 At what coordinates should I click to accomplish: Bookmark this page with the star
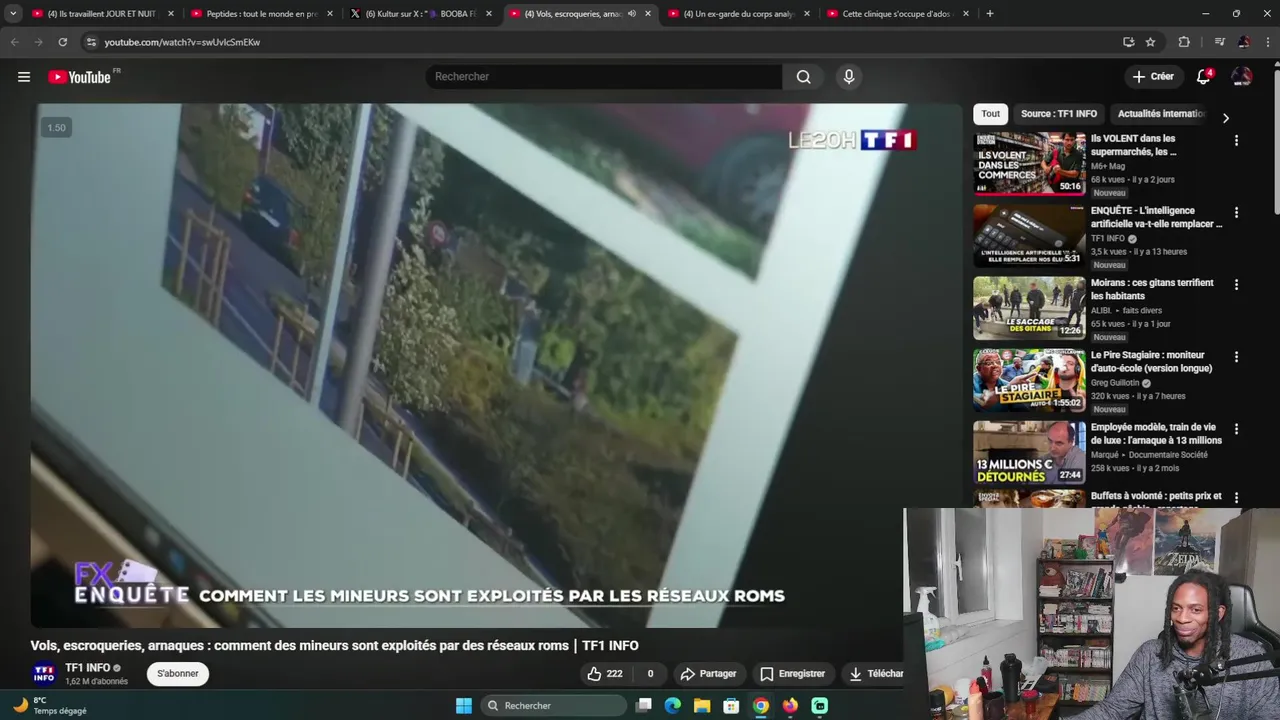pyautogui.click(x=1150, y=42)
